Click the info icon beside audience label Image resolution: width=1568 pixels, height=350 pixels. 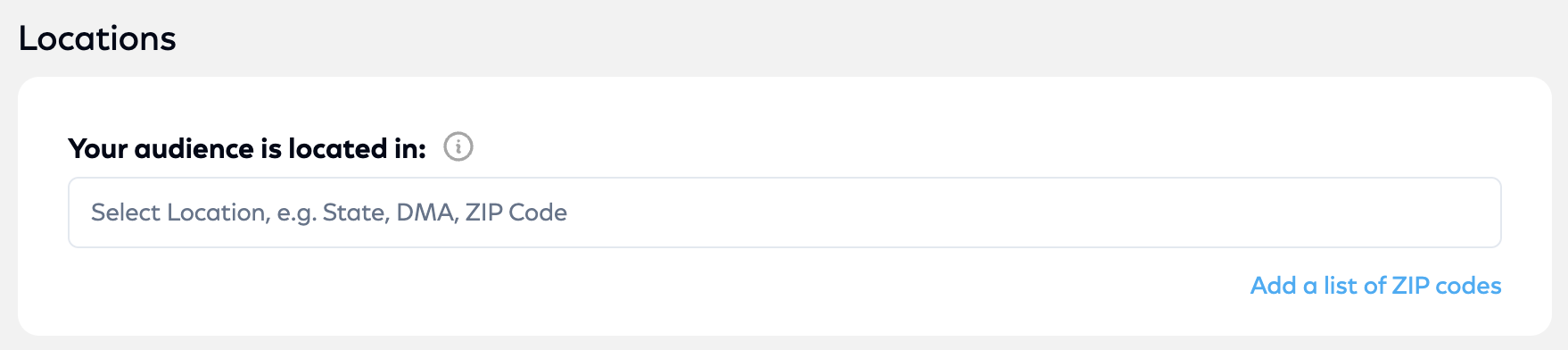(458, 146)
